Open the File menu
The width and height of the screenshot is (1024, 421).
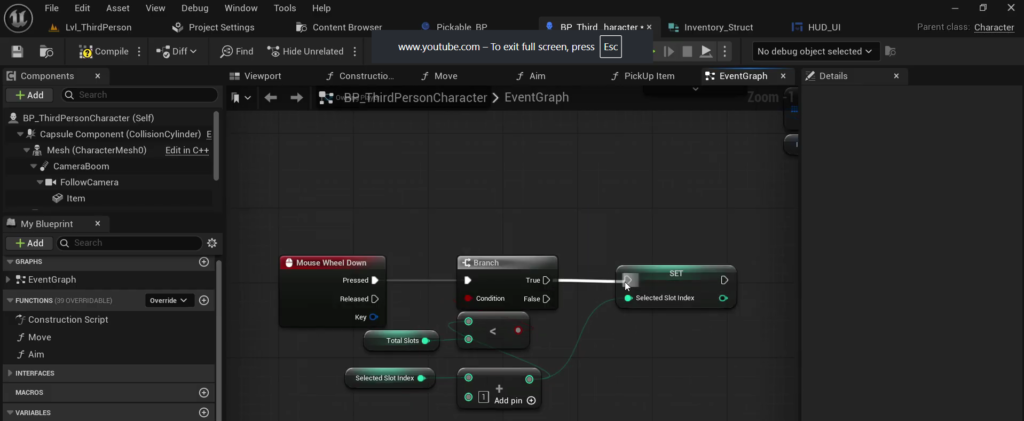tap(52, 8)
